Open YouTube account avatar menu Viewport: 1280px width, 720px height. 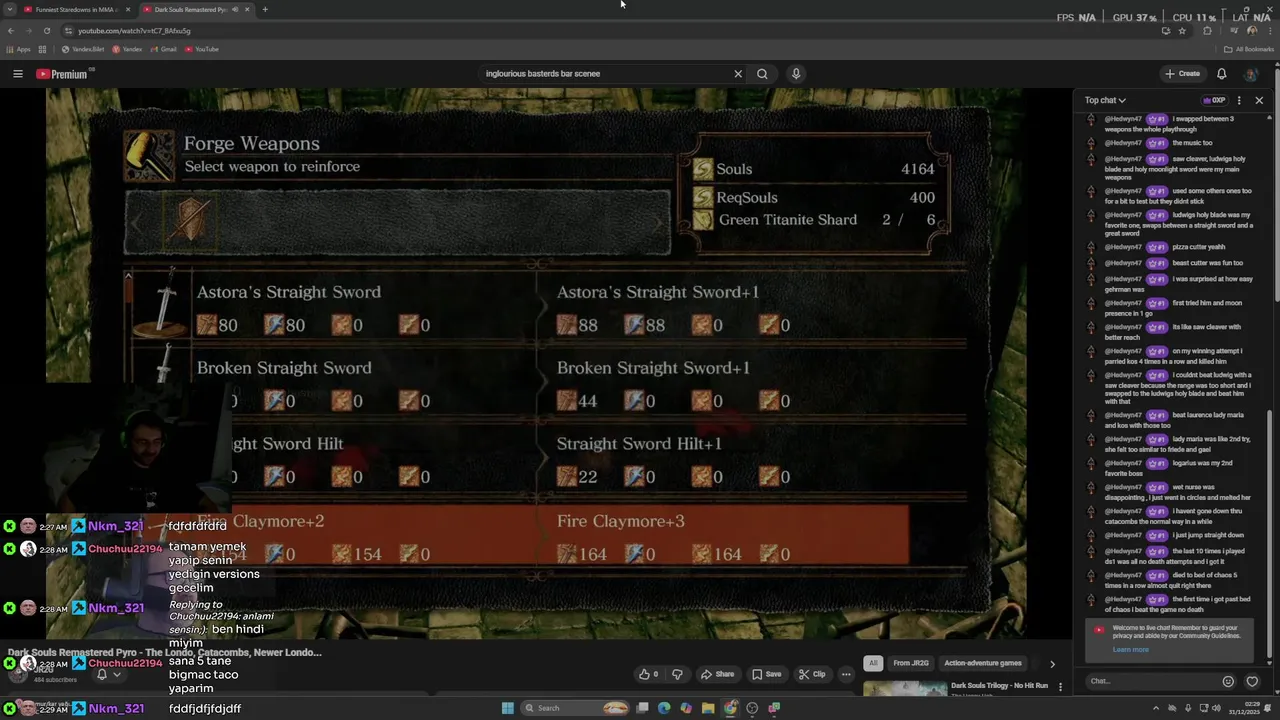pyautogui.click(x=1250, y=73)
